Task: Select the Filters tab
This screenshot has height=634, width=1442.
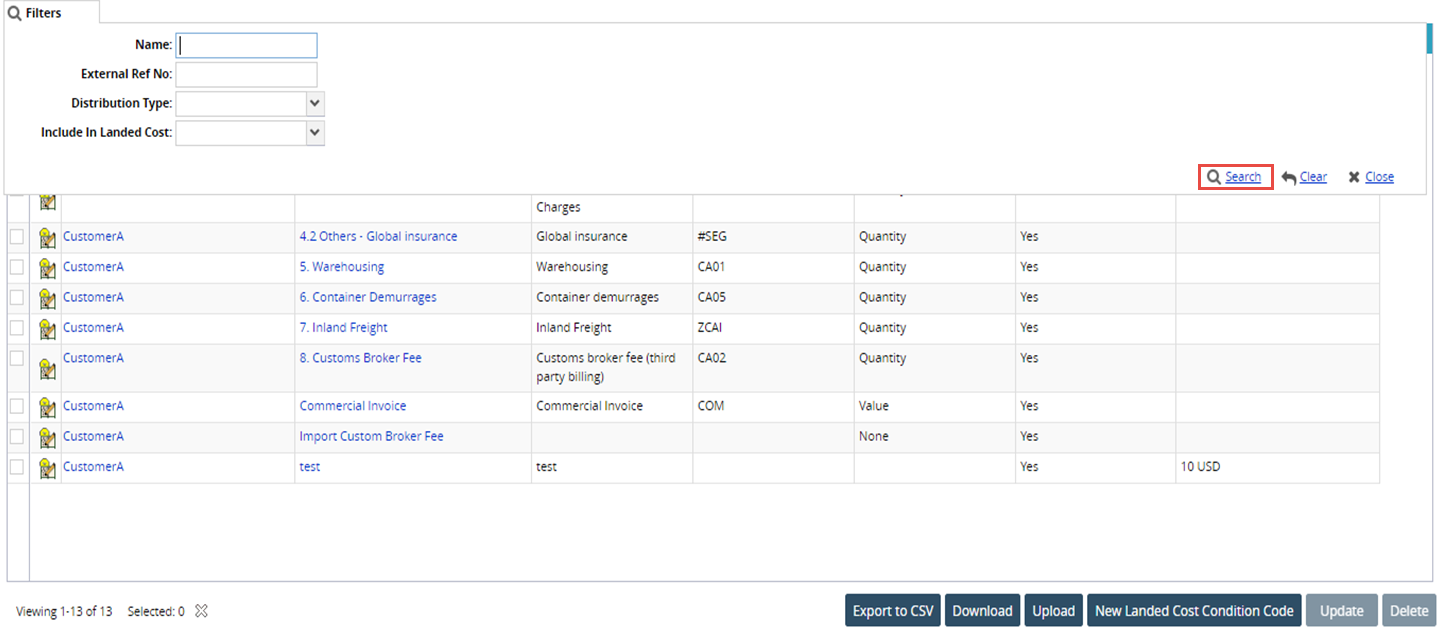Action: [36, 13]
